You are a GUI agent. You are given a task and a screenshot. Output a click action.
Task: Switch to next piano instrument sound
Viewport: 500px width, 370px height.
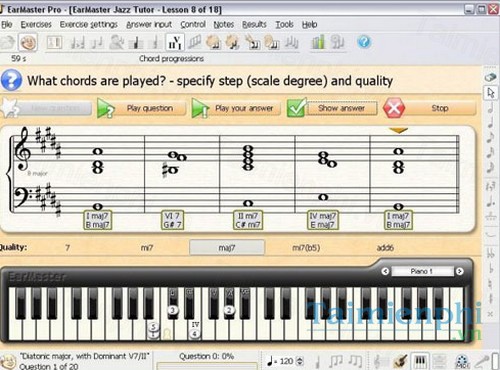click(459, 271)
